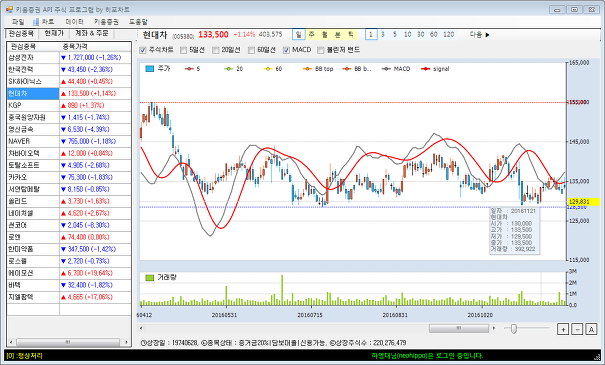Click the signal legend marker
The image size is (605, 365).
[426, 69]
